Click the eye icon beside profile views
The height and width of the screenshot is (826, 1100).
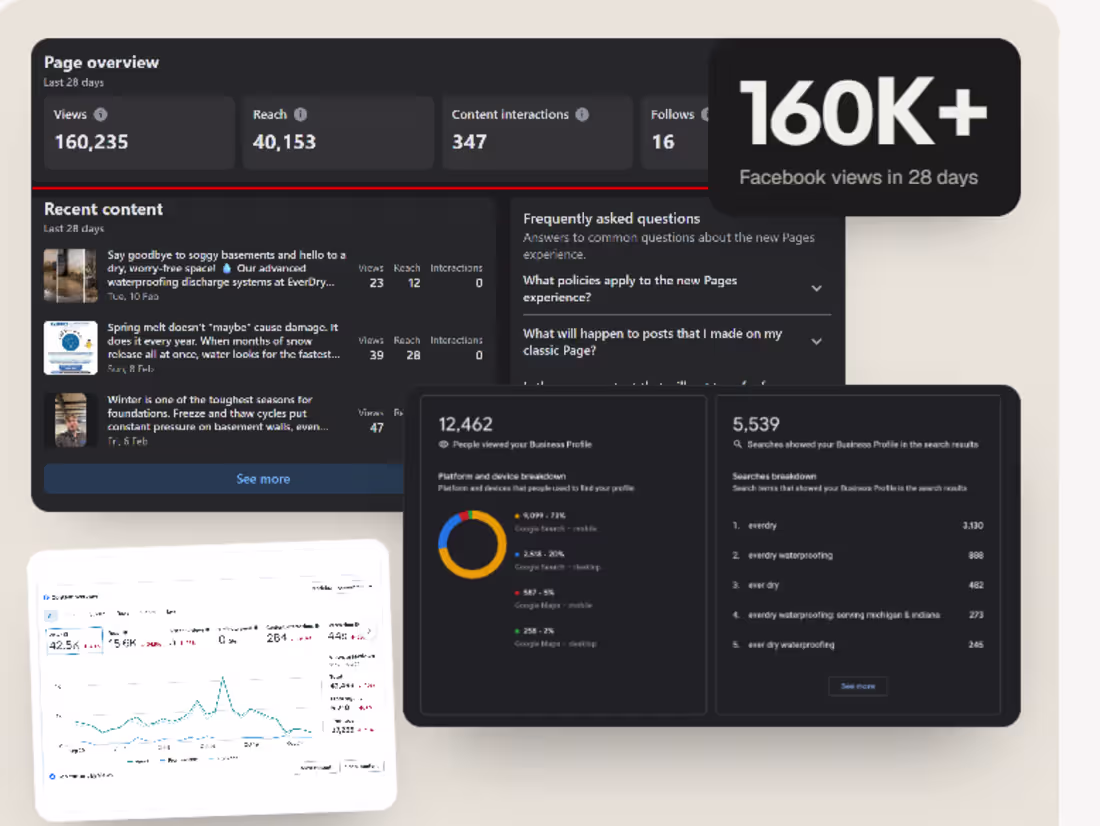pyautogui.click(x=443, y=444)
